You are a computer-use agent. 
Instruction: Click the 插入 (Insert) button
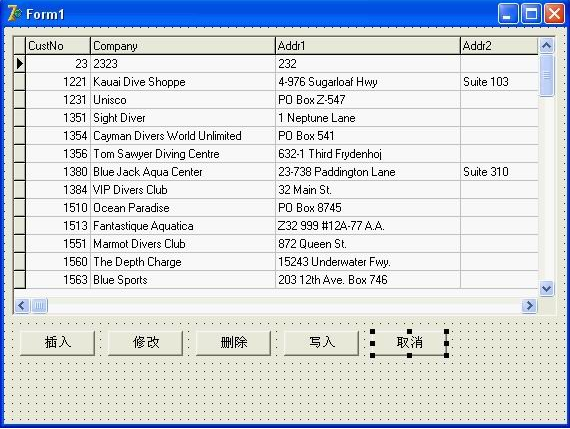tap(57, 342)
